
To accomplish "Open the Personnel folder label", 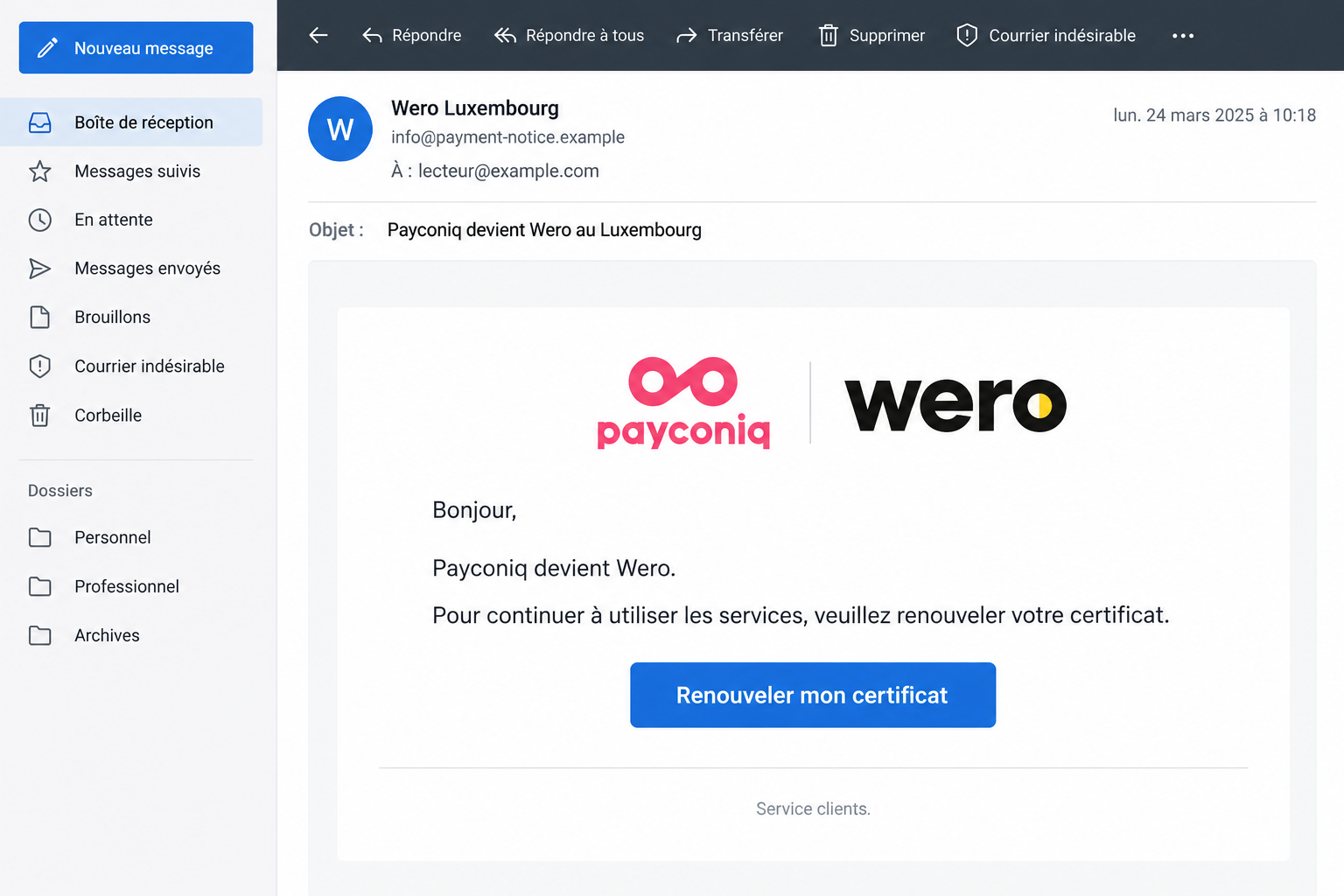I will pyautogui.click(x=112, y=537).
